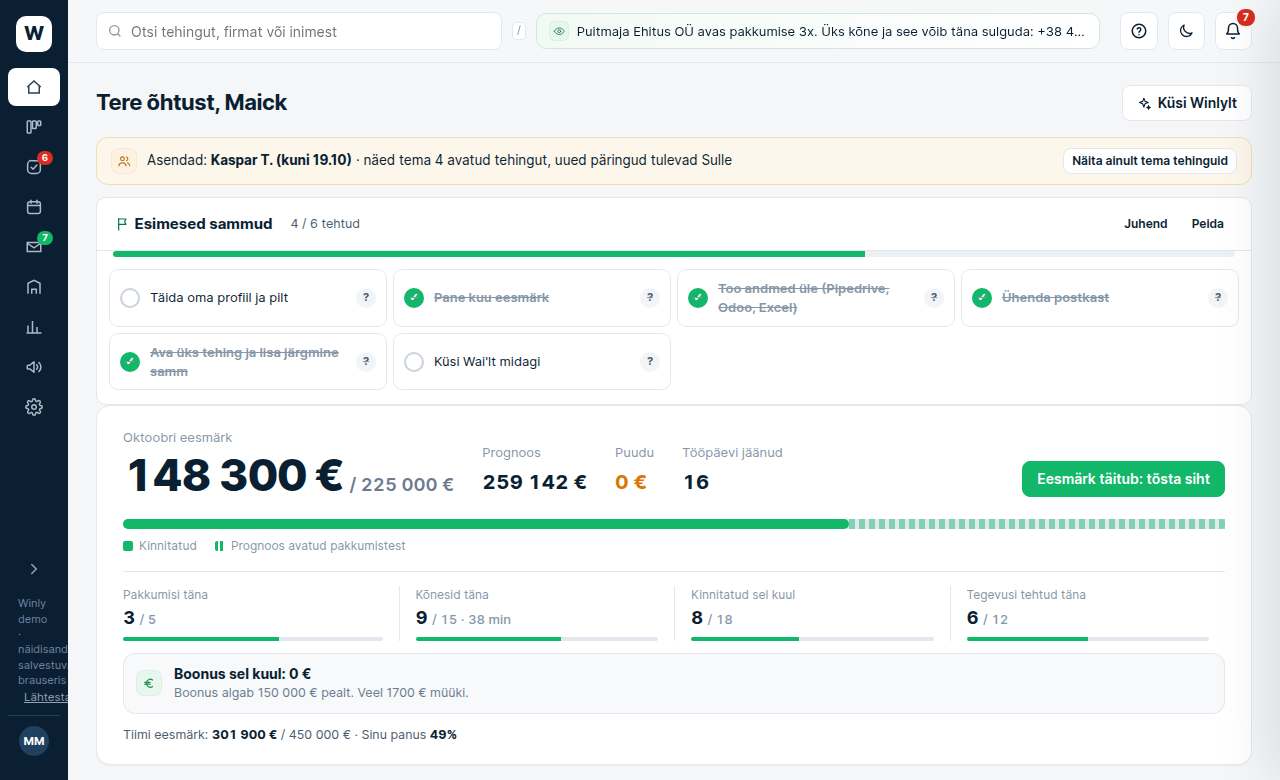The height and width of the screenshot is (780, 1280).
Task: Hide first steps with 'Peida'
Action: [1208, 224]
